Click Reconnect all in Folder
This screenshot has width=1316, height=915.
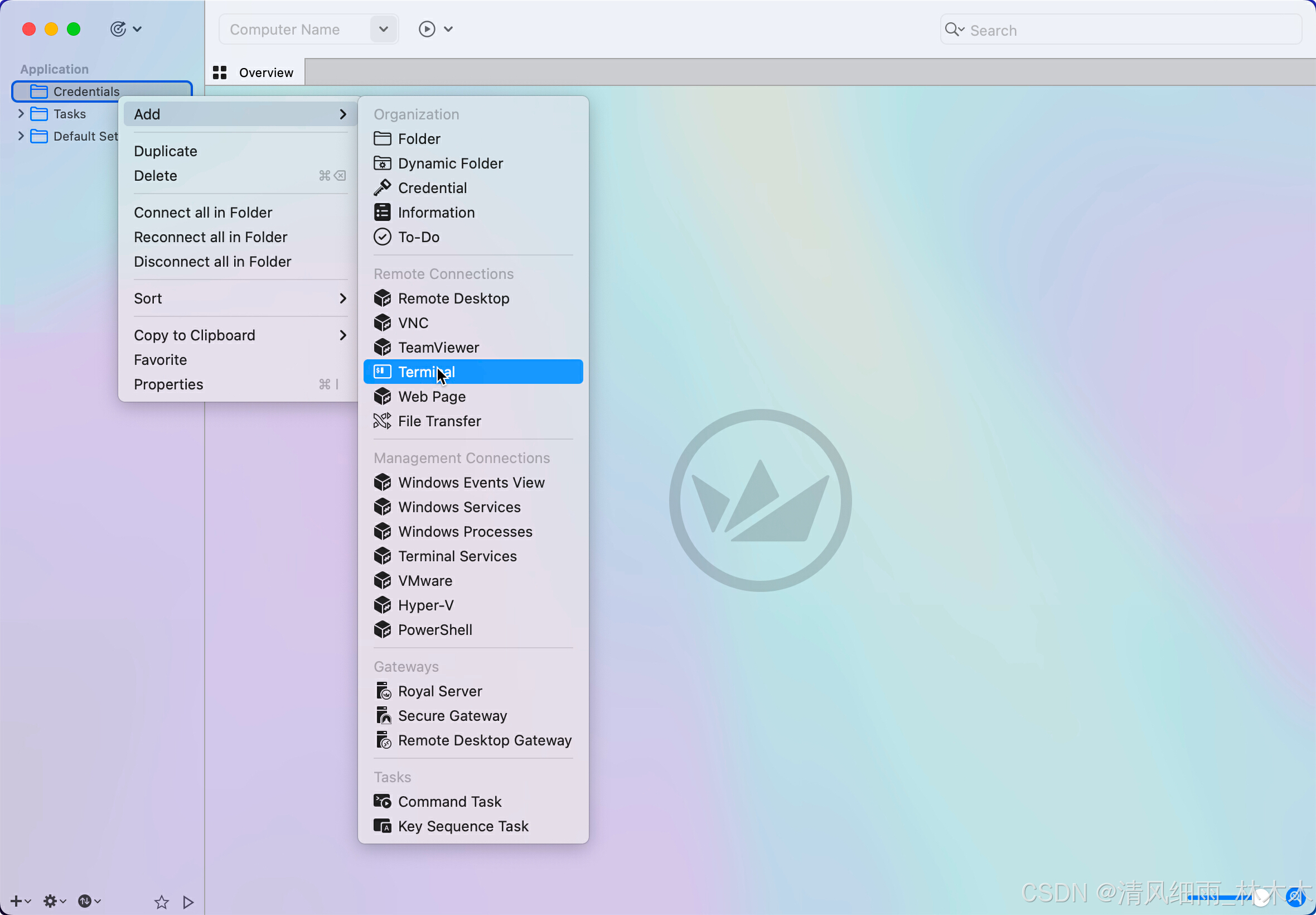click(x=240, y=237)
